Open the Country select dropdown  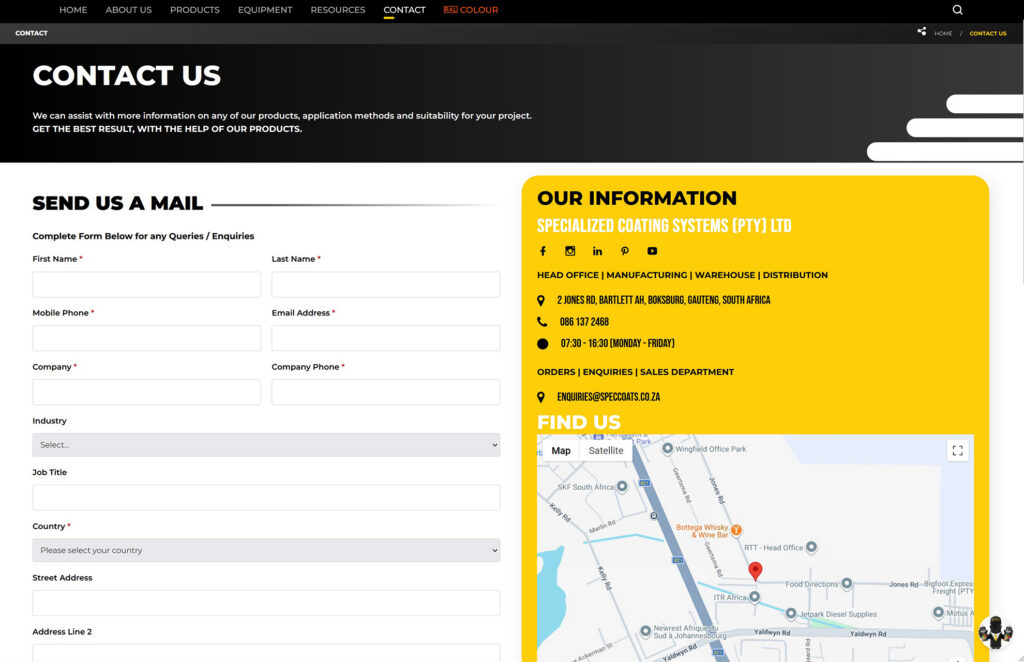266,550
